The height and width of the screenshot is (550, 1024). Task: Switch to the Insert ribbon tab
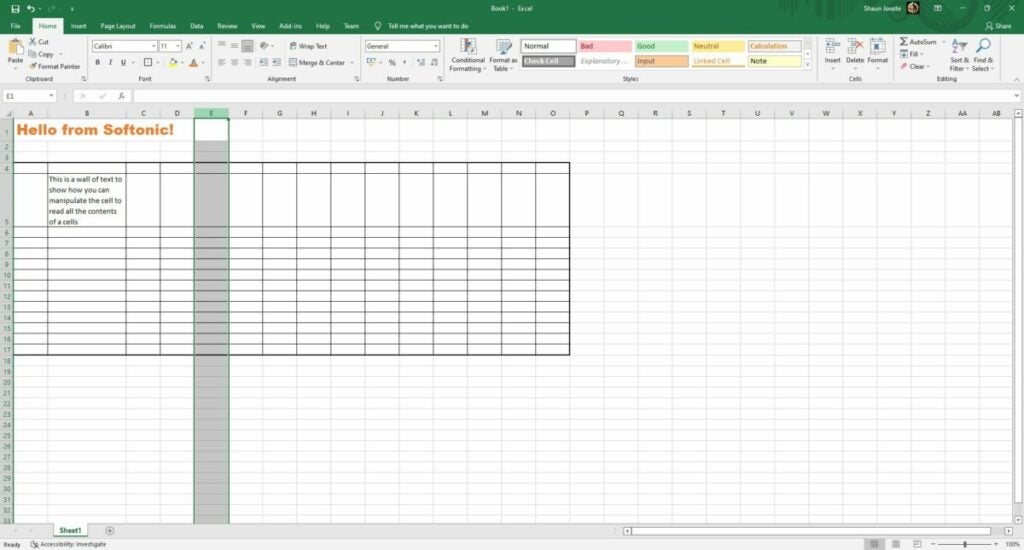[x=78, y=26]
